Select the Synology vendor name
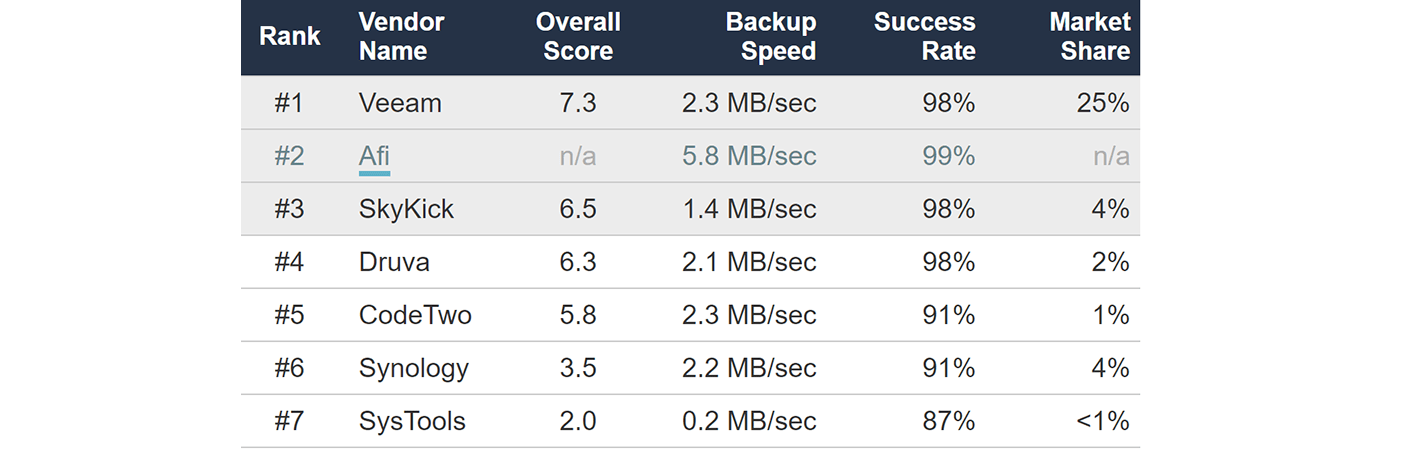Image resolution: width=1405 pixels, height=457 pixels. (x=413, y=368)
